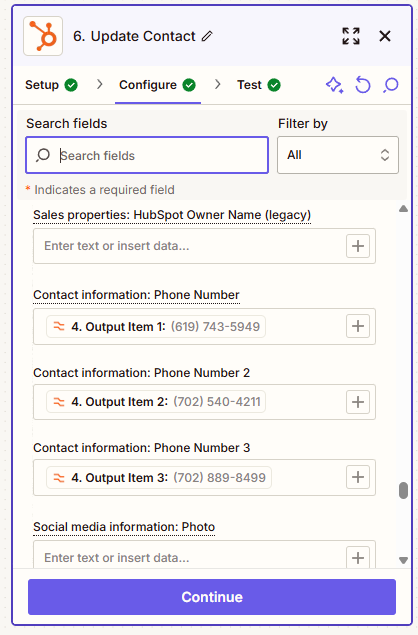Switch to the Setup tab
The height and width of the screenshot is (635, 418).
click(51, 85)
